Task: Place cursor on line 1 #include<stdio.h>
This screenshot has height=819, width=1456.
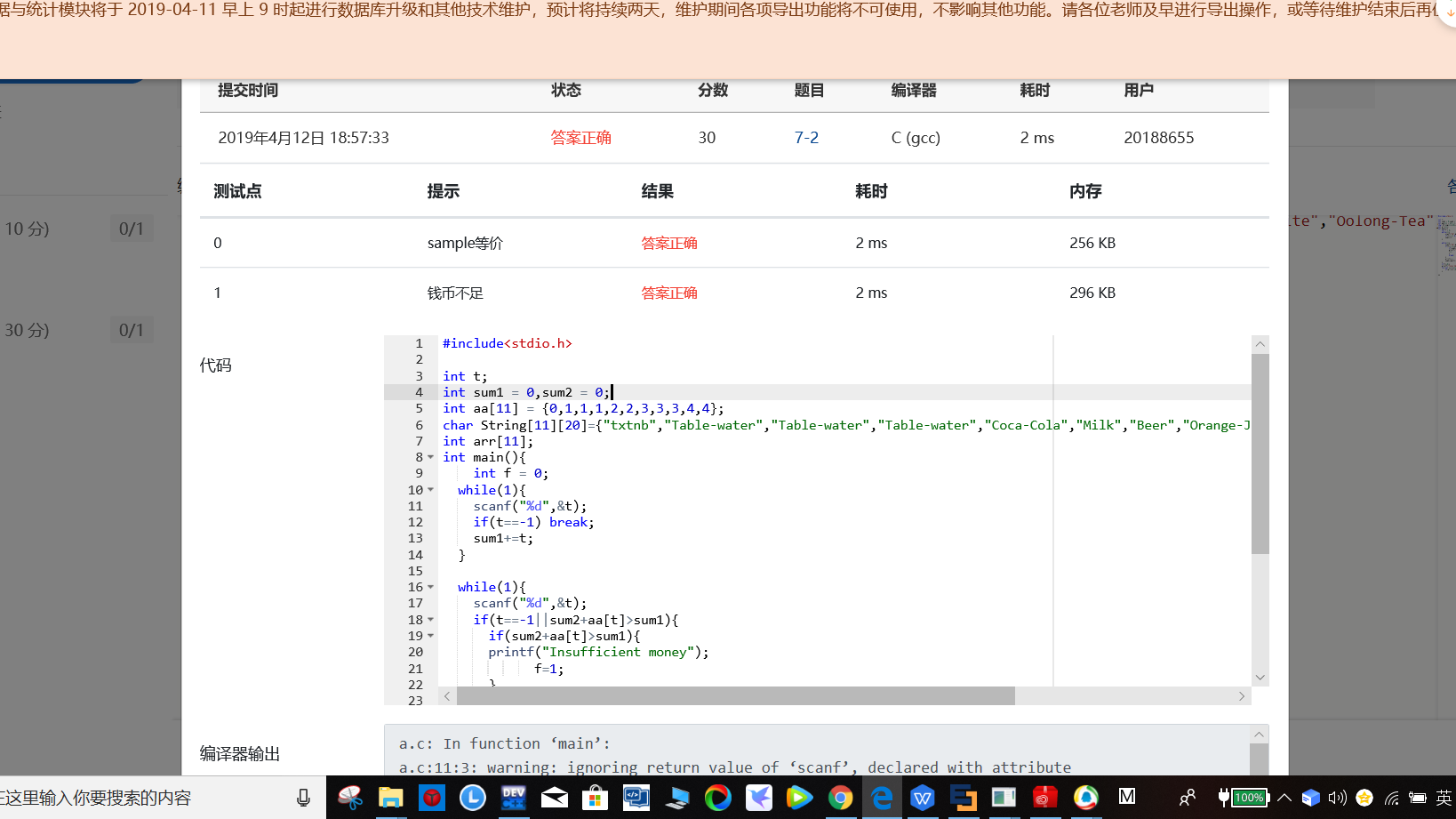Action: pos(508,343)
